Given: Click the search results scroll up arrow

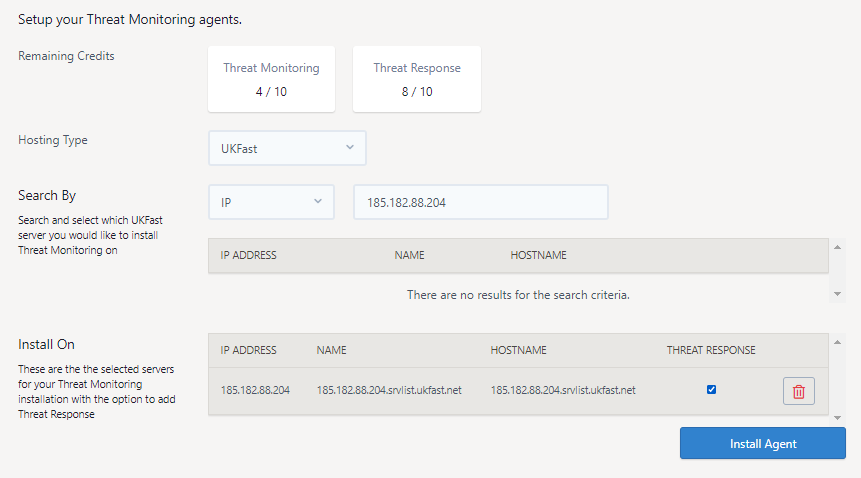Looking at the screenshot, I should pyautogui.click(x=838, y=246).
